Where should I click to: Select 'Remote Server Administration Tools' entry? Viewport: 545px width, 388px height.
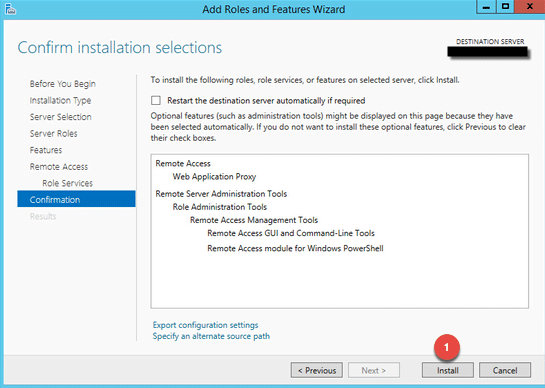221,194
